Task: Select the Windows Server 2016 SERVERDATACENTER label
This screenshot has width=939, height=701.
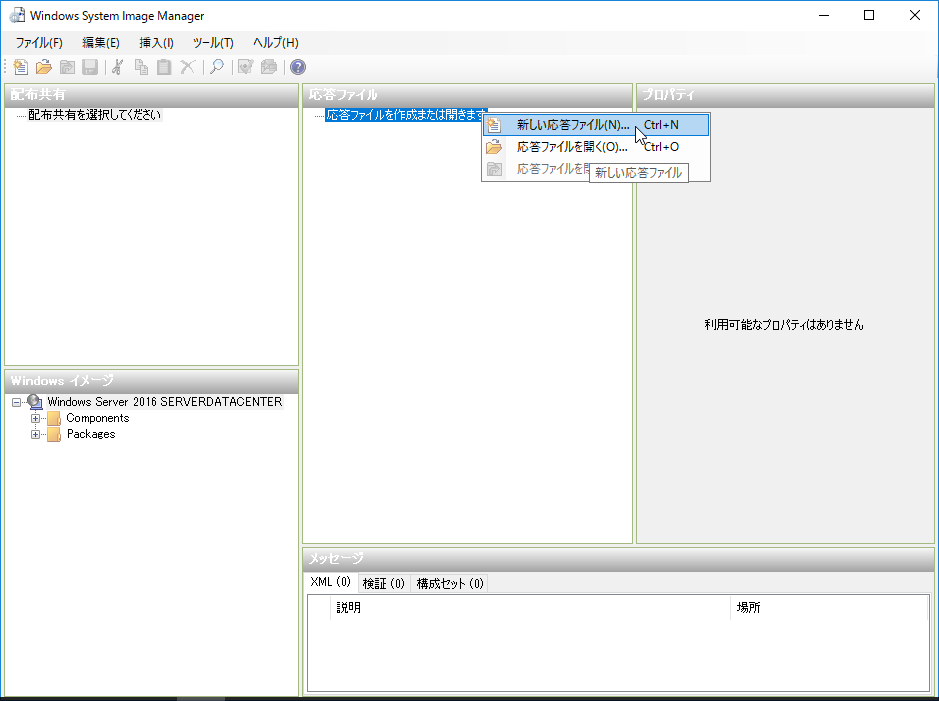Action: pyautogui.click(x=165, y=402)
